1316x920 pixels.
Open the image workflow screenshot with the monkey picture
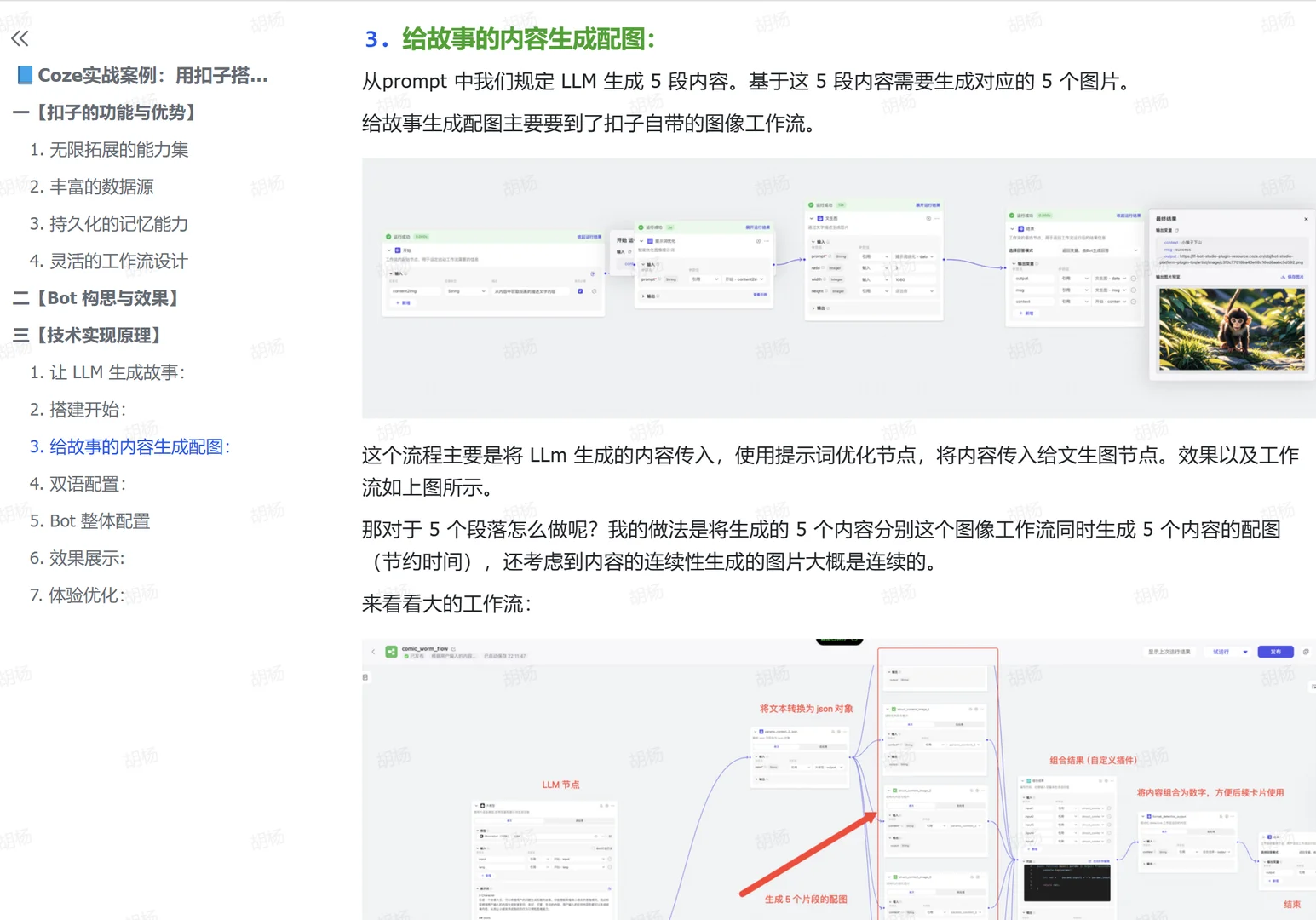coord(839,288)
